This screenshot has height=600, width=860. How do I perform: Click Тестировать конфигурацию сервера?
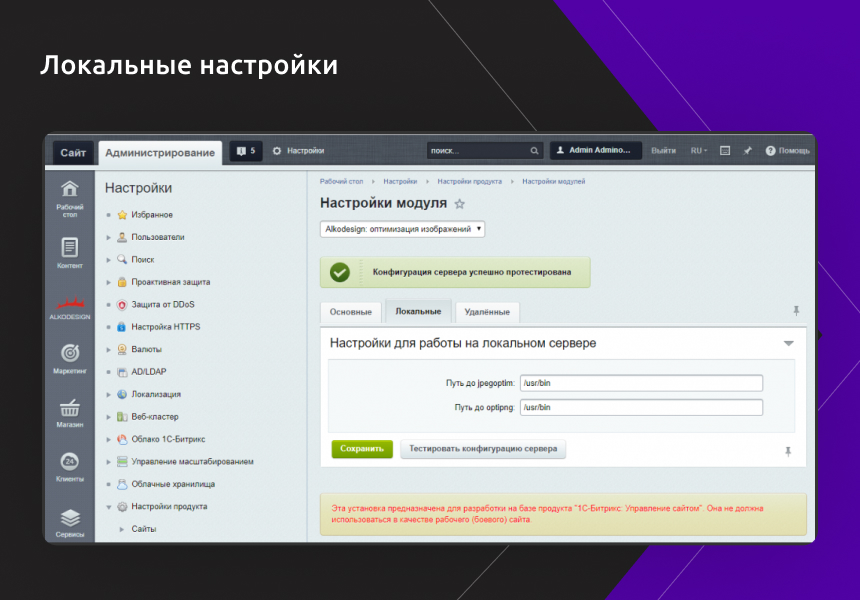click(x=484, y=449)
